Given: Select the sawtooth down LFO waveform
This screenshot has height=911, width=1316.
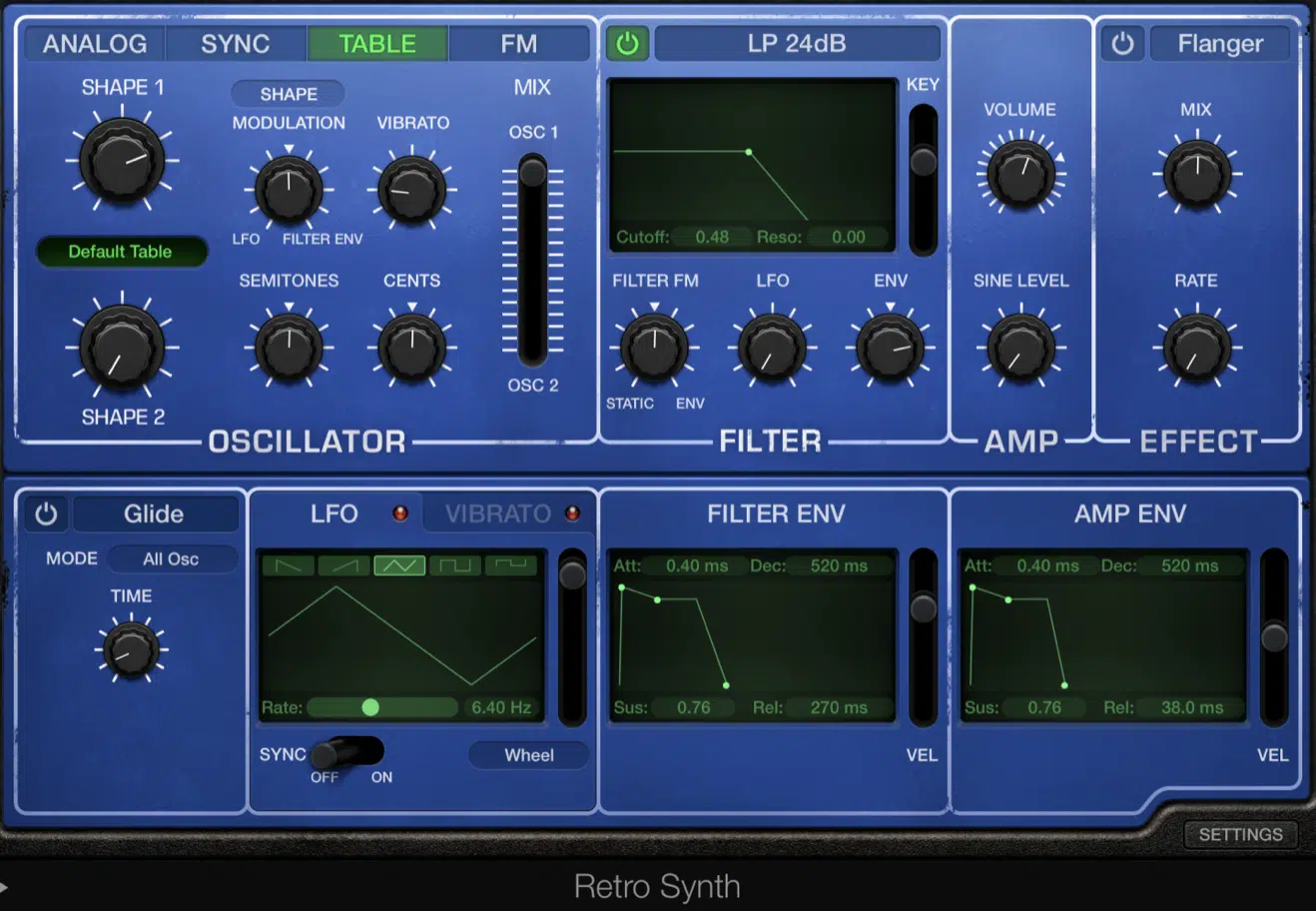Looking at the screenshot, I should point(288,565).
